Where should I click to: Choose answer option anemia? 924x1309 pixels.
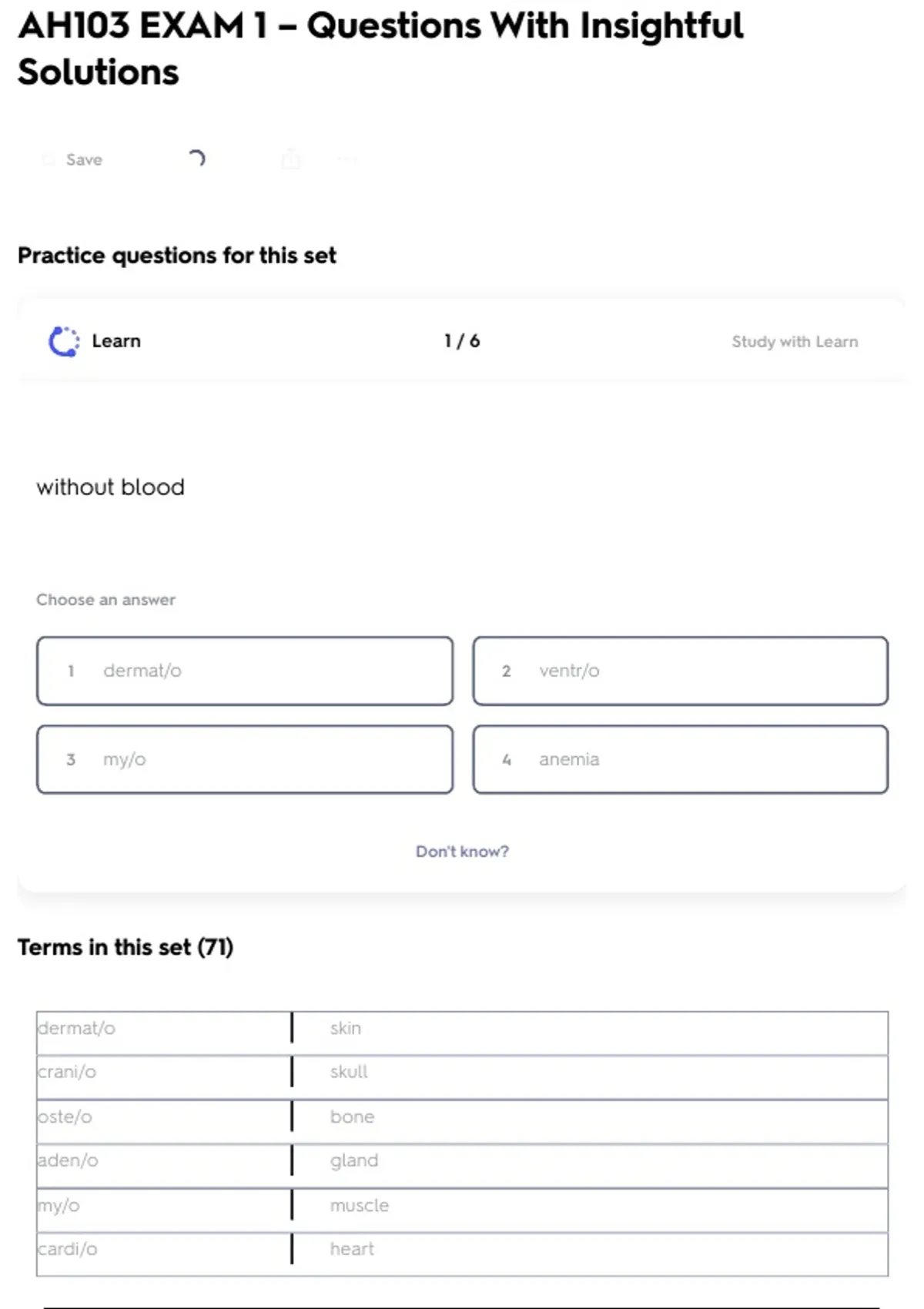pos(680,759)
